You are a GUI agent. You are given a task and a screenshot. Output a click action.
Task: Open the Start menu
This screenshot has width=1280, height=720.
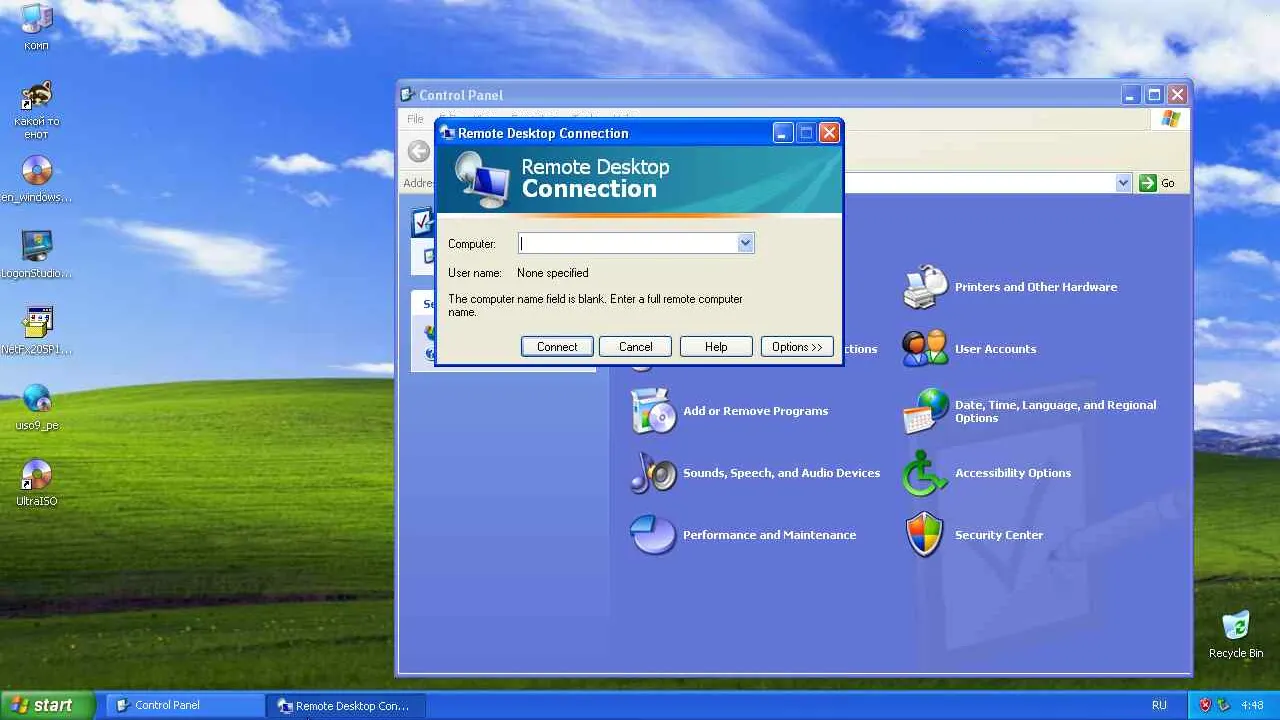47,705
